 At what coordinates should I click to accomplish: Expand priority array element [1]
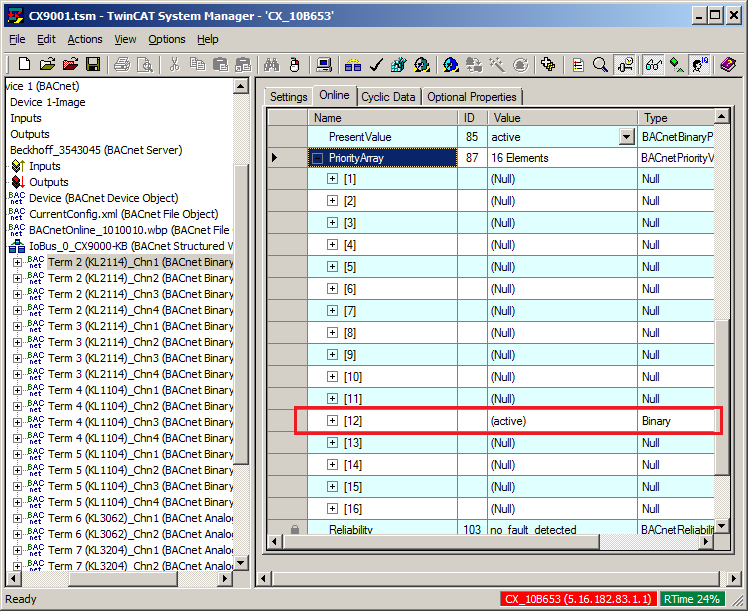pyautogui.click(x=332, y=179)
